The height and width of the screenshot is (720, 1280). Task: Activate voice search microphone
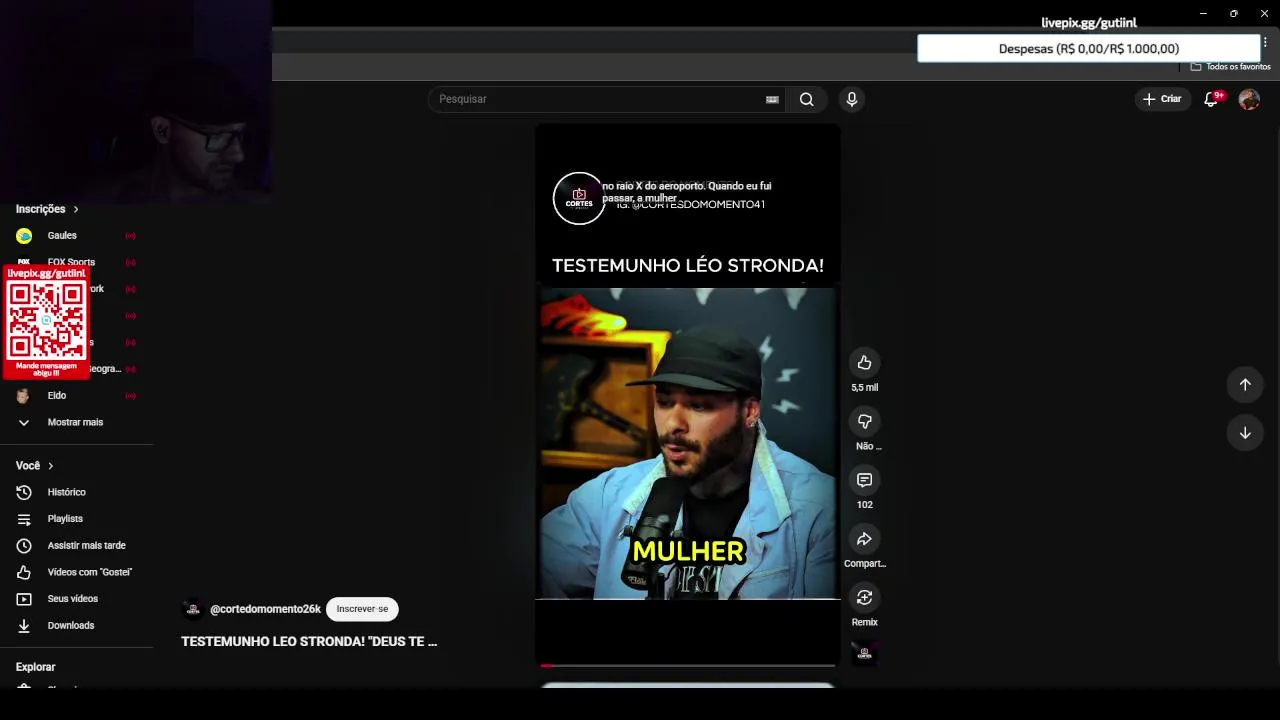[x=851, y=99]
